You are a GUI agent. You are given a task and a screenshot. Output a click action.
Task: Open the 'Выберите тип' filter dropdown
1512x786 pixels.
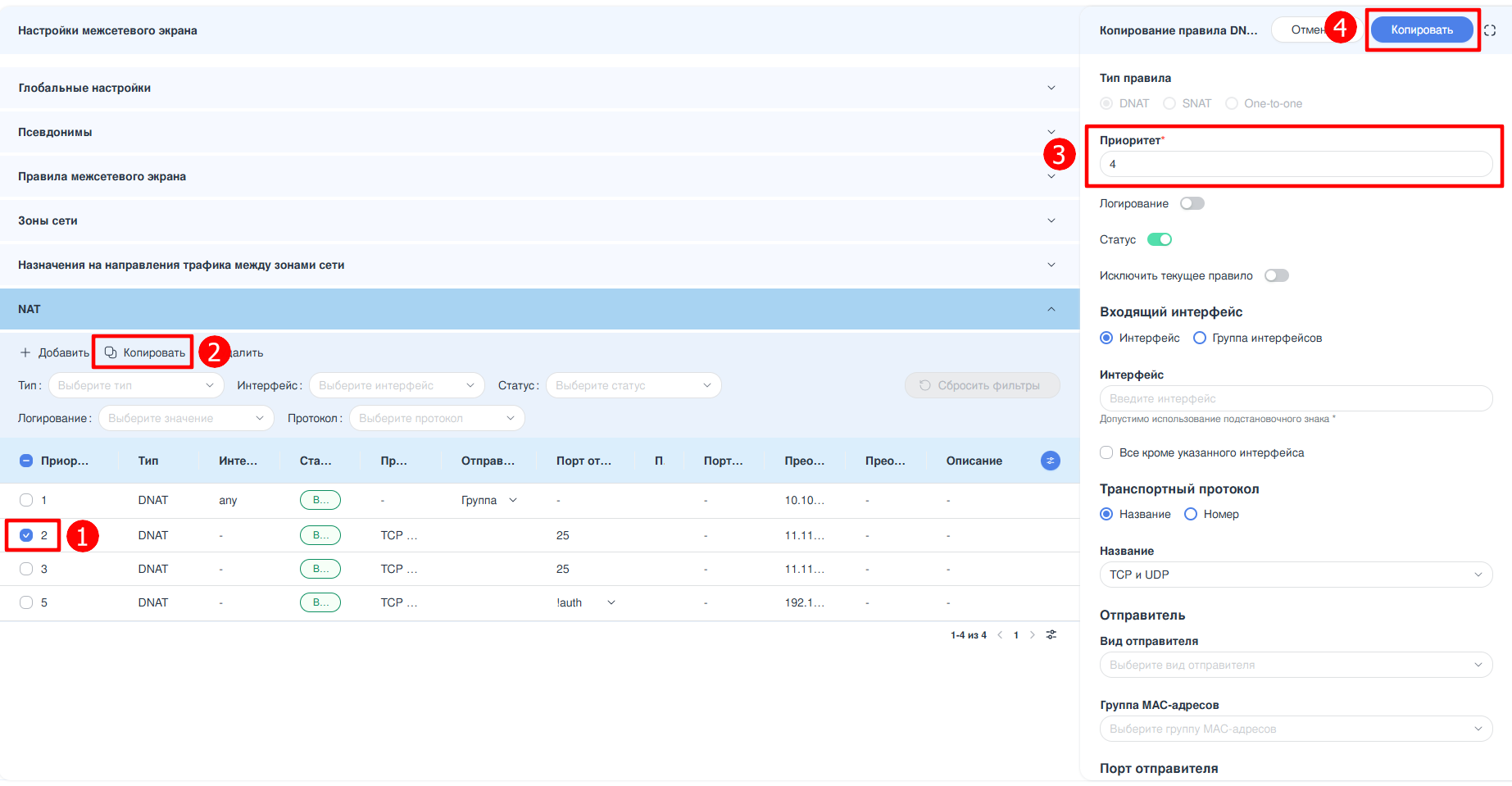pyautogui.click(x=136, y=385)
